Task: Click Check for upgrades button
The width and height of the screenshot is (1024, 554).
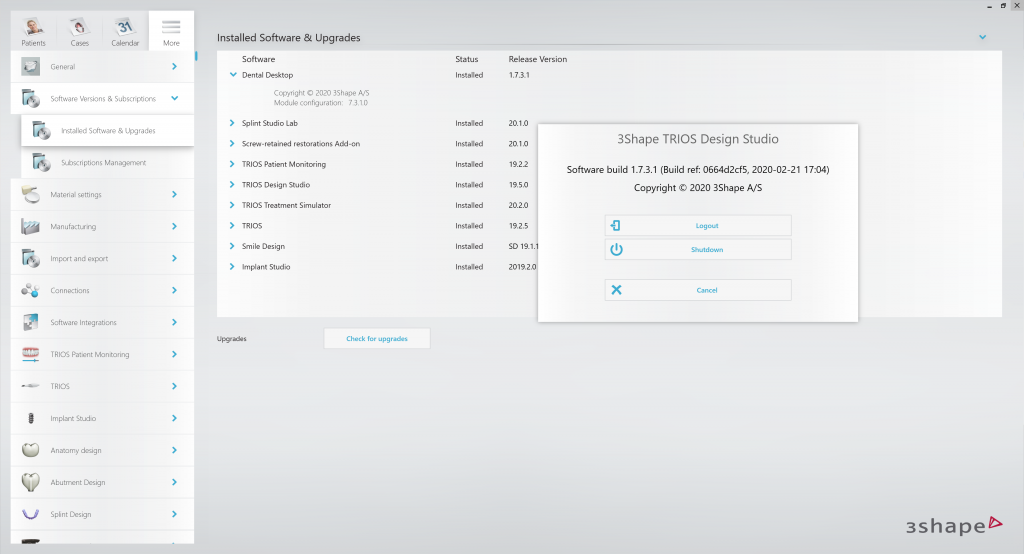Action: [x=377, y=339]
